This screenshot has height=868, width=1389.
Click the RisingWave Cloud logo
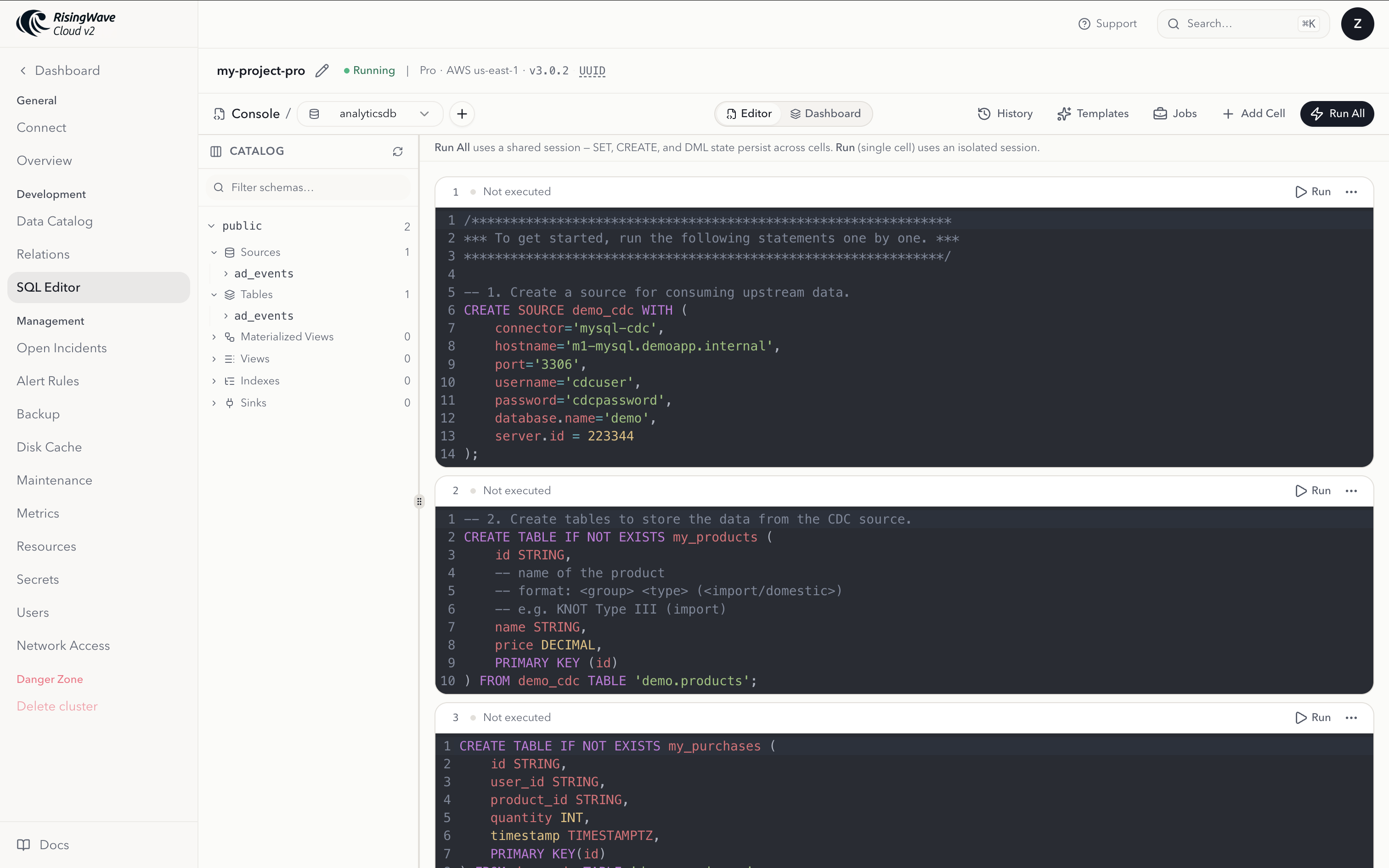coord(66,23)
